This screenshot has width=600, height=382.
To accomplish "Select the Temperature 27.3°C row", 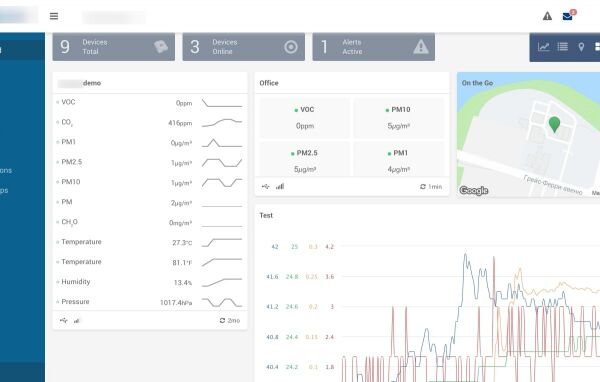I will click(x=150, y=242).
